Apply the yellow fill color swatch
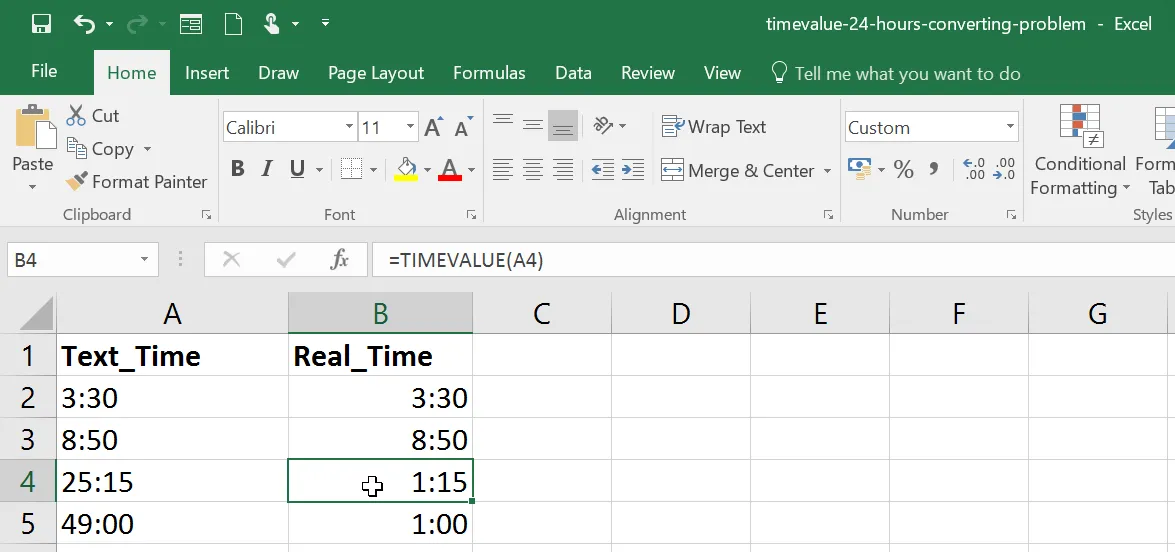 (x=406, y=169)
